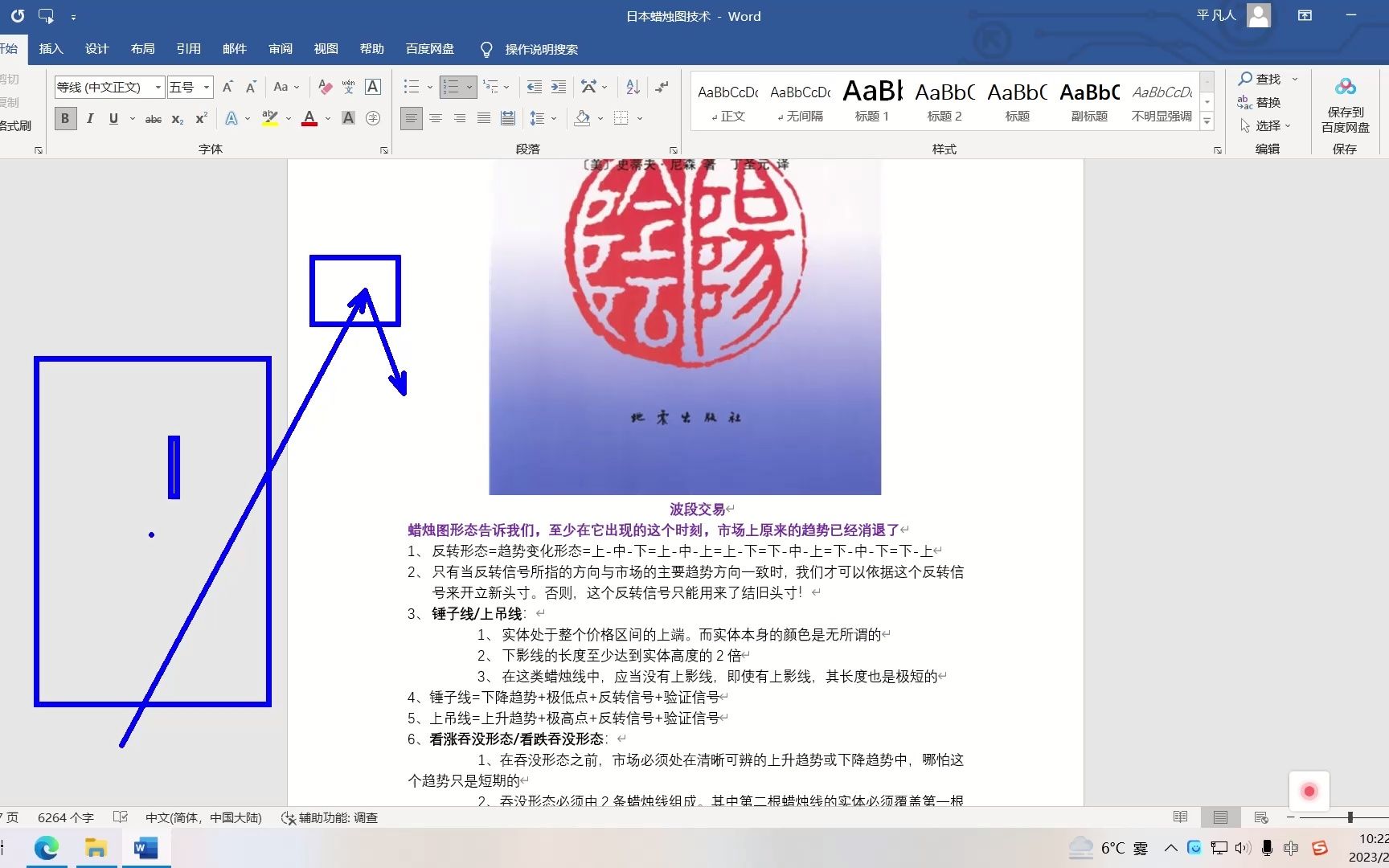The width and height of the screenshot is (1389, 868).
Task: Toggle bold formatting
Action: tap(65, 118)
